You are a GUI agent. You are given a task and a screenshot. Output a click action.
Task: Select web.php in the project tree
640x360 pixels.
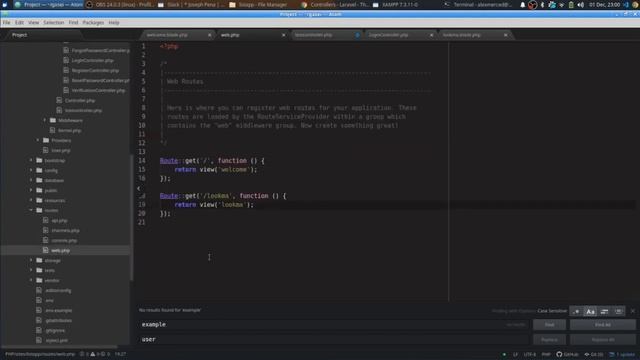(x=60, y=251)
